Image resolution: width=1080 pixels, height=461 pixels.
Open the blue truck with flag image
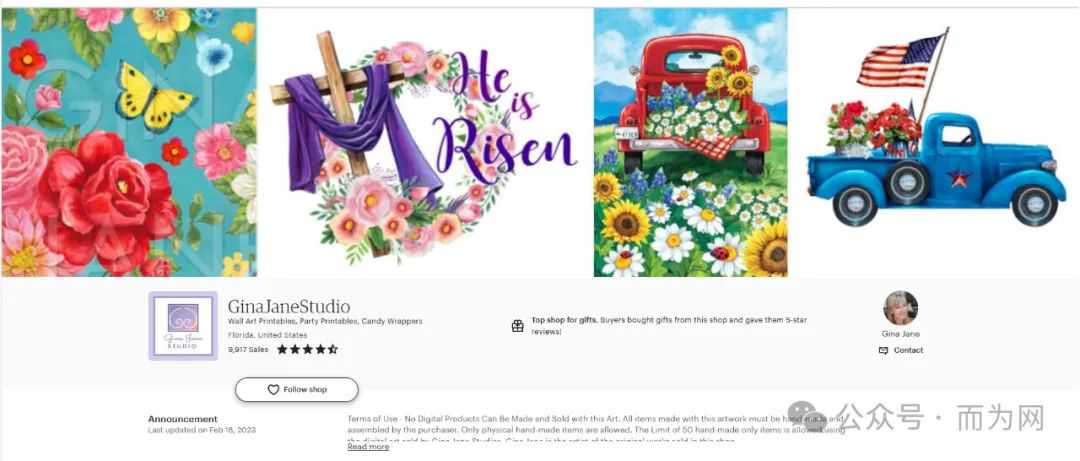coord(934,142)
